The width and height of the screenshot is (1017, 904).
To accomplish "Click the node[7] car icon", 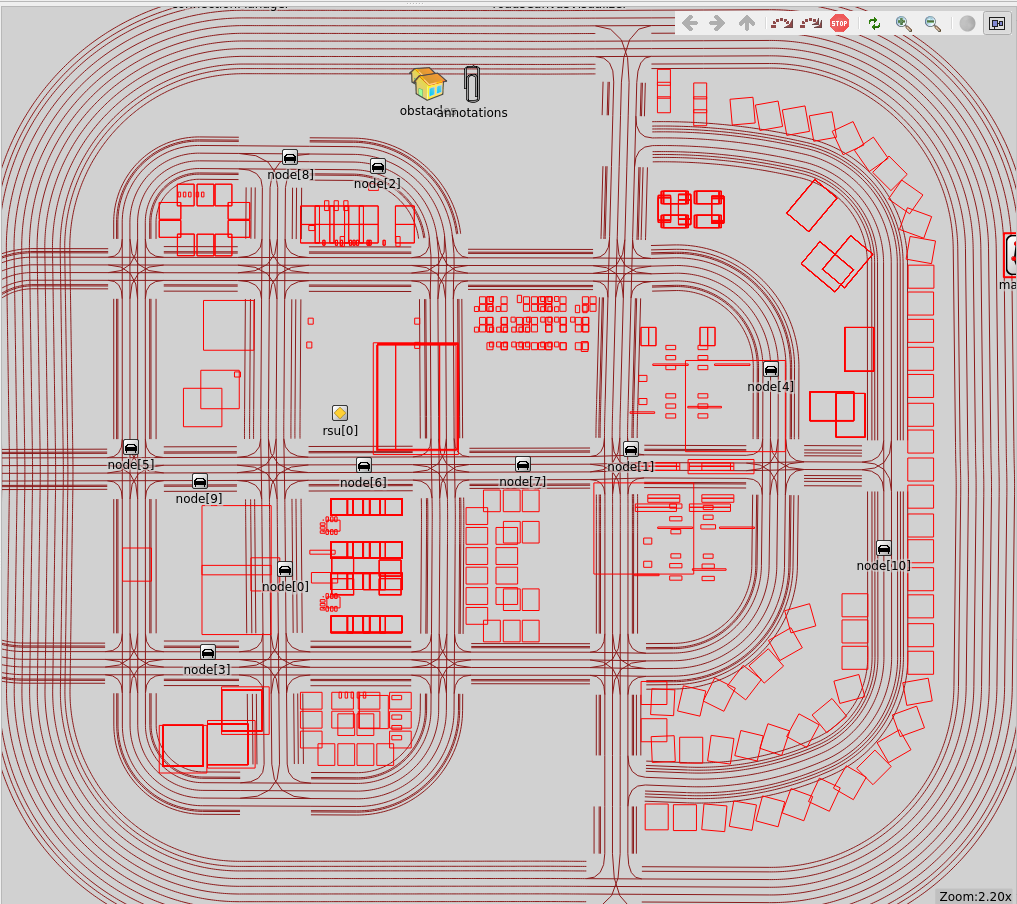I will coord(523,464).
